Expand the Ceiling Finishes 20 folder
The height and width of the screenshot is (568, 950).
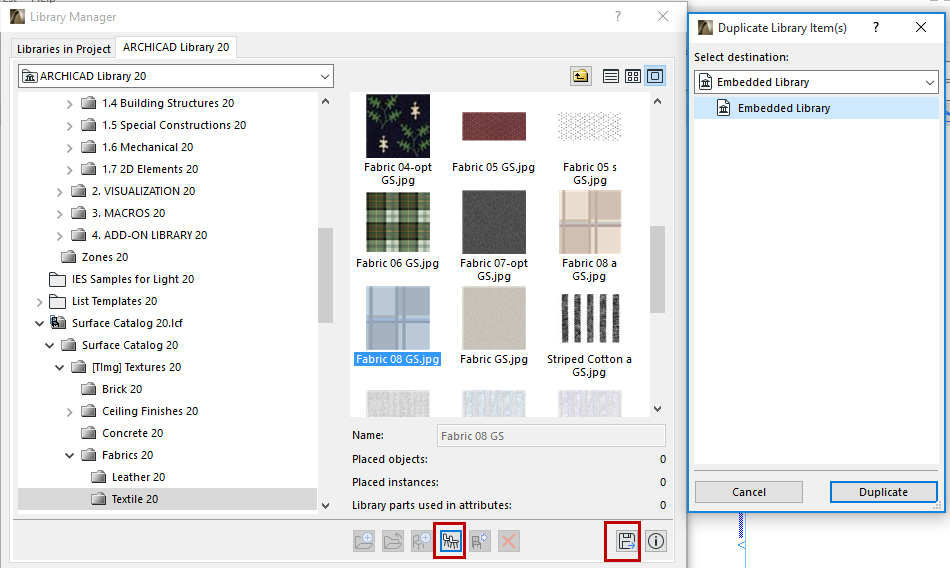pos(70,412)
